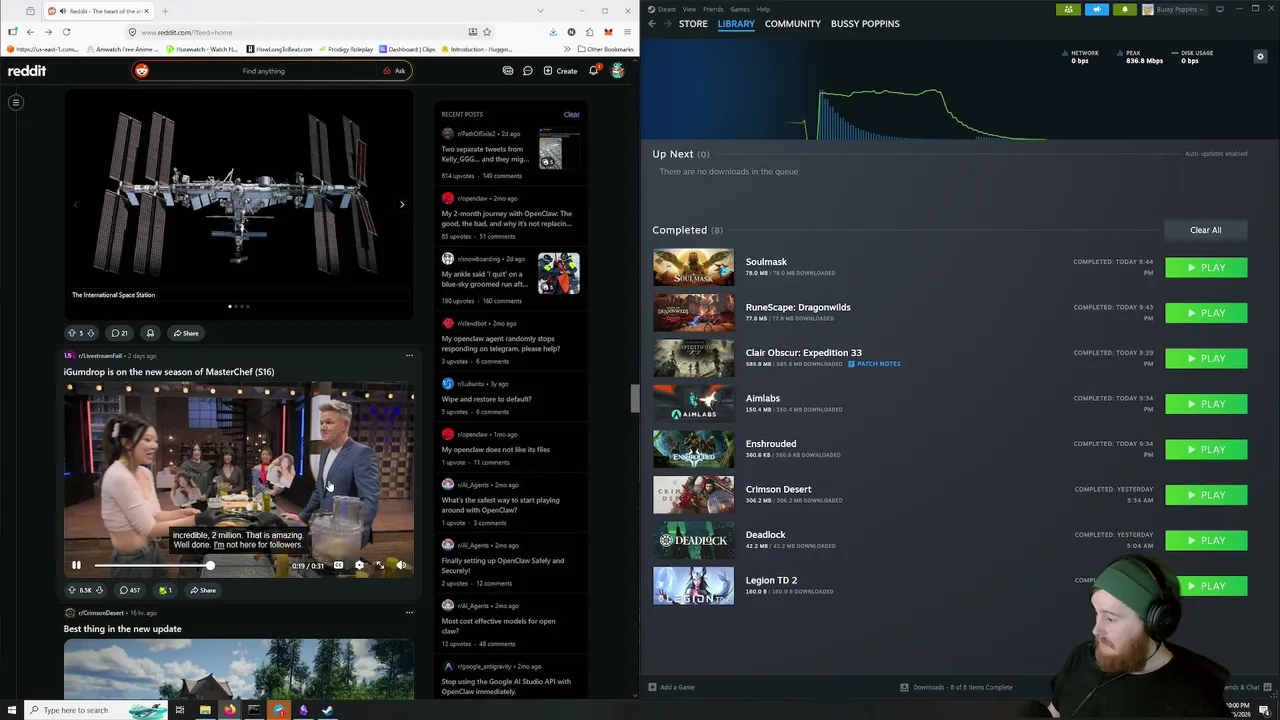
Task: Open the 'Best thing in the new update' post
Action: pyautogui.click(x=122, y=629)
